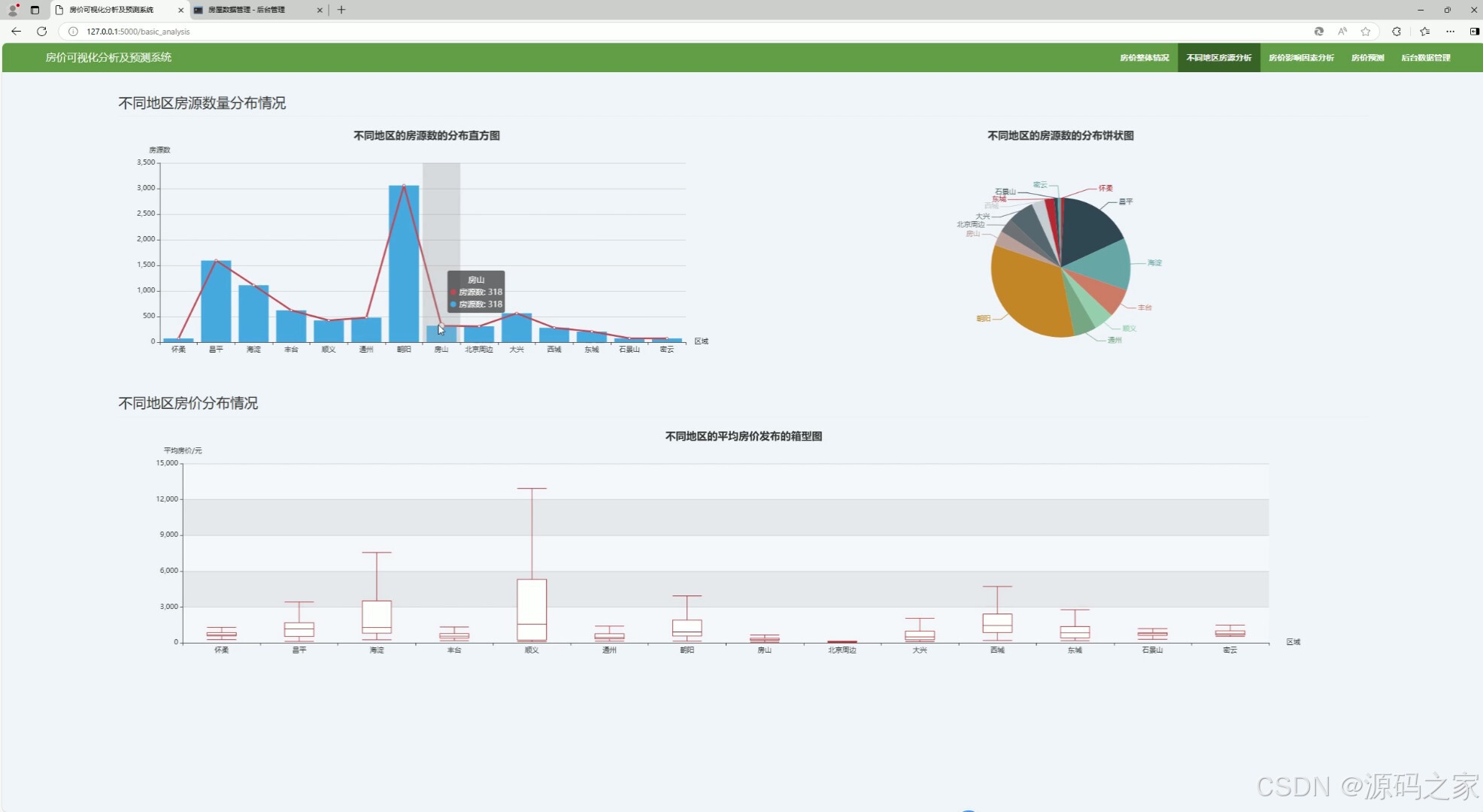Open the 房价预测 navigation link
The image size is (1483, 812).
[x=1367, y=58]
